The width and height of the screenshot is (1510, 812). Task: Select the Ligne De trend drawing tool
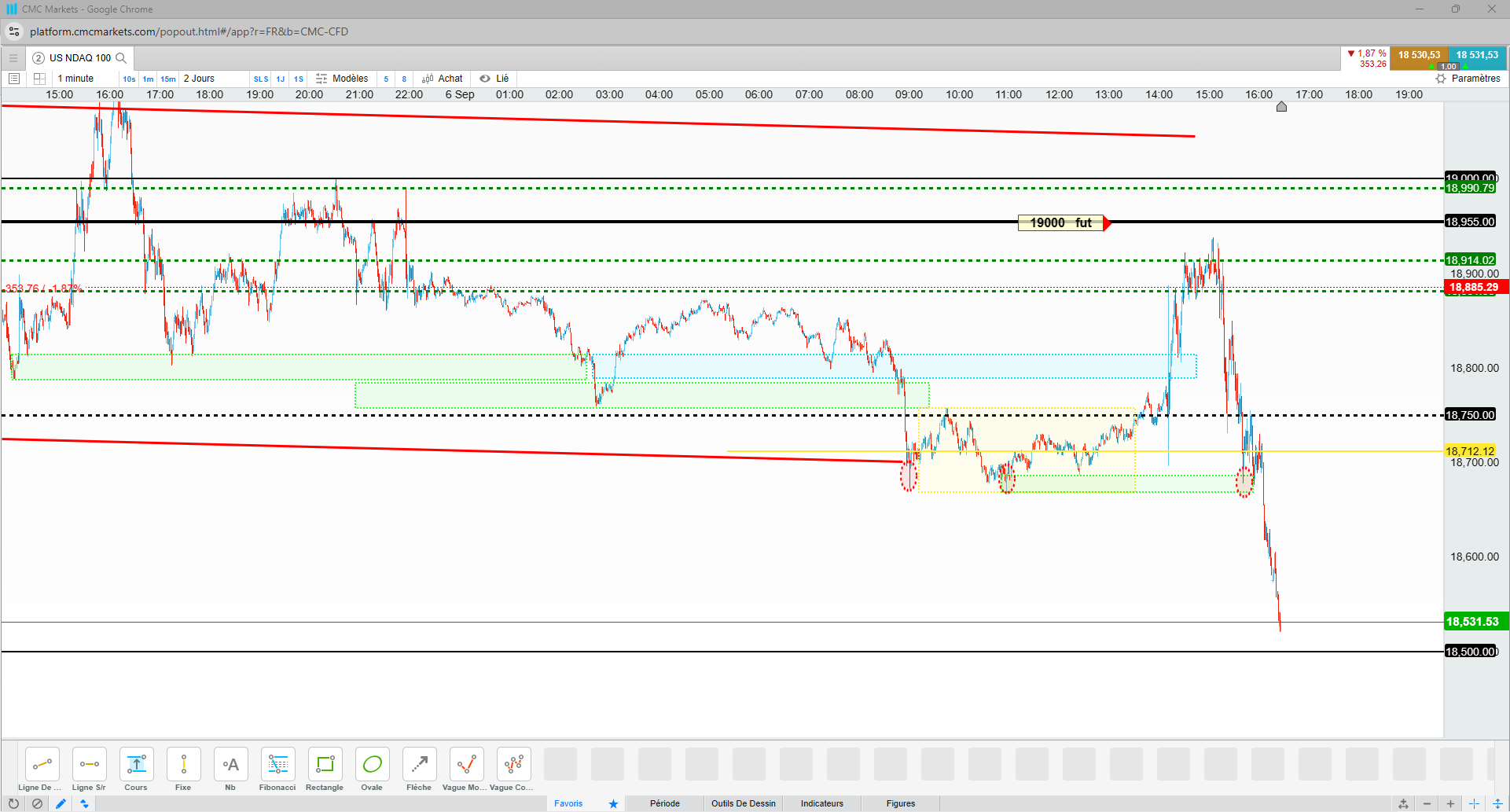42,764
